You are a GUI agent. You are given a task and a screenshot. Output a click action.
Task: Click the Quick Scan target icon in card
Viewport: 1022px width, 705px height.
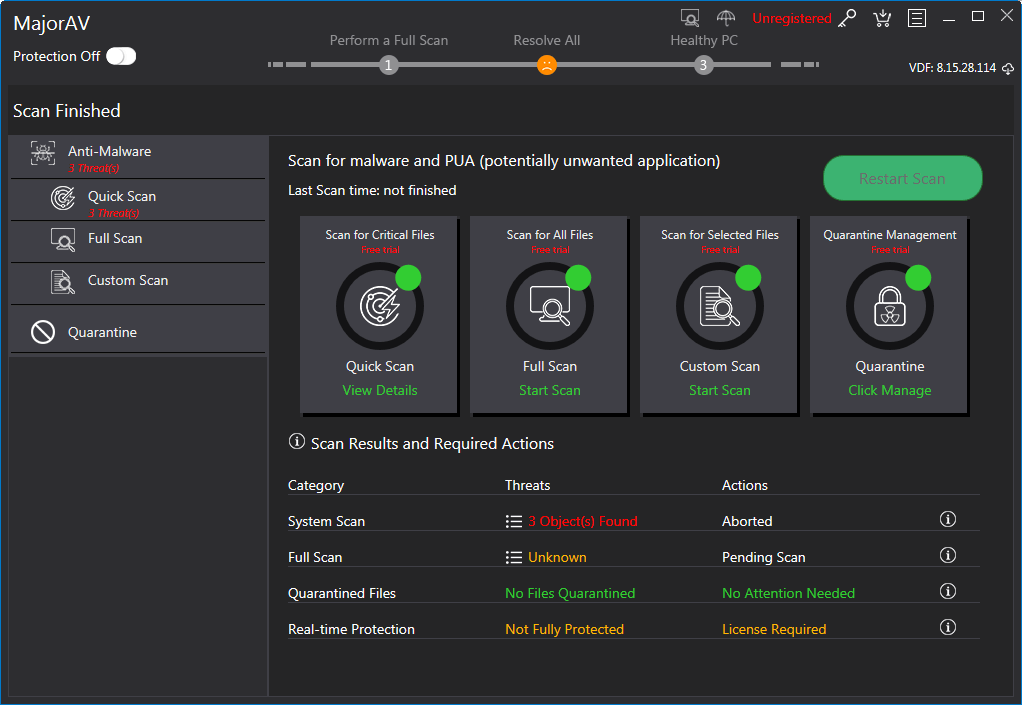pyautogui.click(x=380, y=306)
